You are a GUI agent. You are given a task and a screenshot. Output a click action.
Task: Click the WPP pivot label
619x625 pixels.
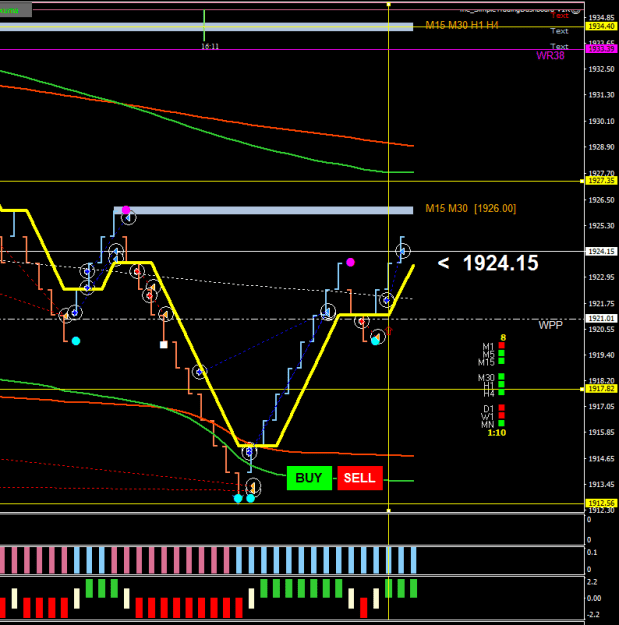click(x=550, y=325)
